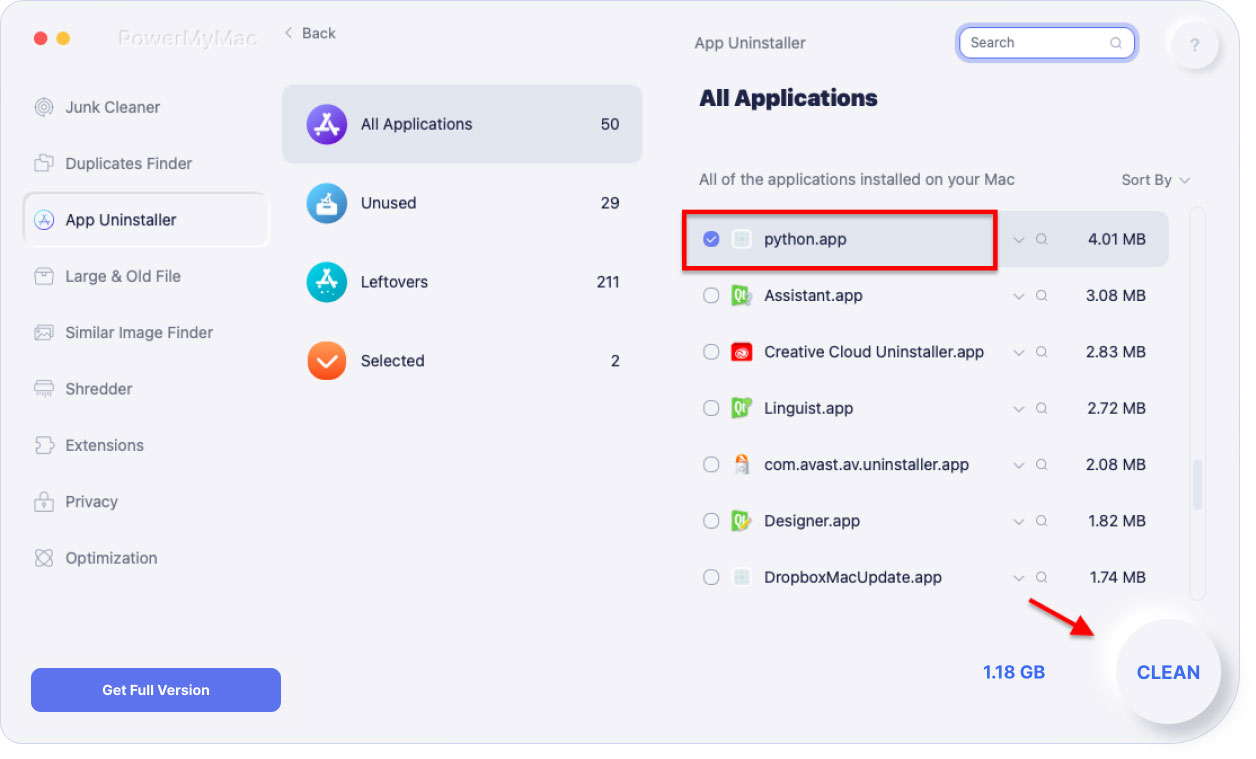Click the Creative Cloud Uninstaller.app icon
The width and height of the screenshot is (1256, 759).
(741, 352)
